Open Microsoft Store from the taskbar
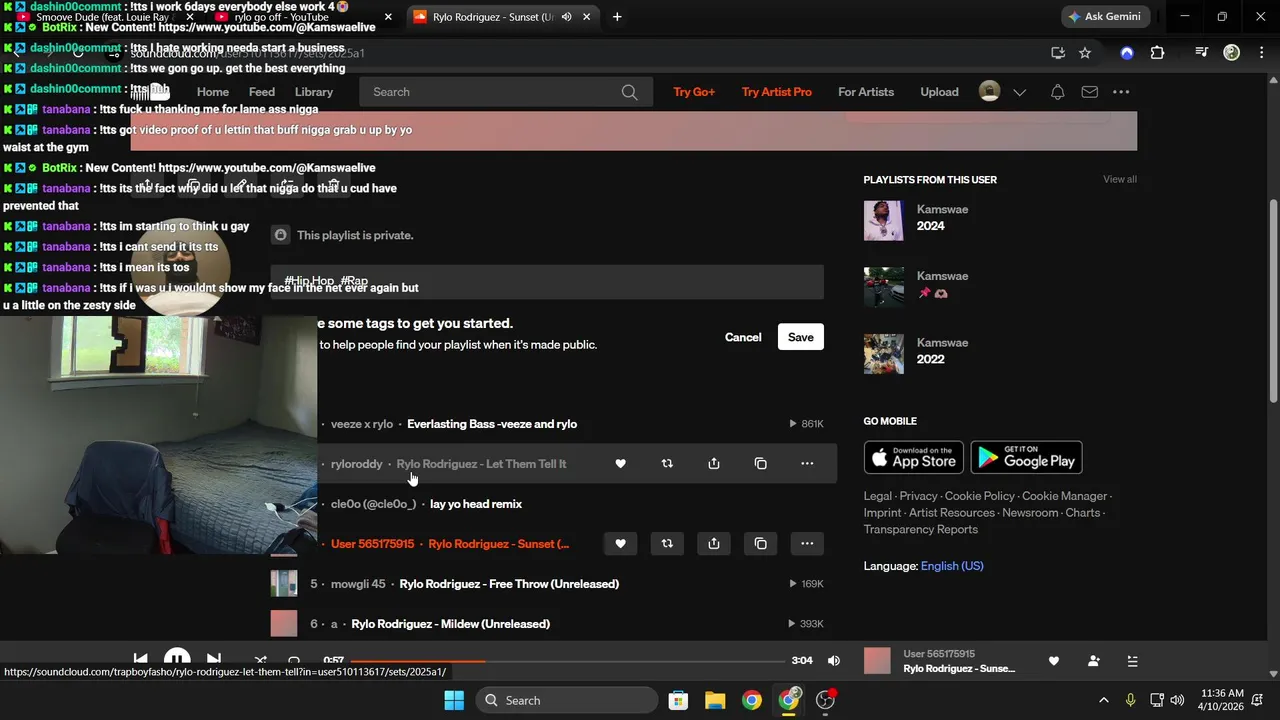The image size is (1280, 720). (678, 700)
